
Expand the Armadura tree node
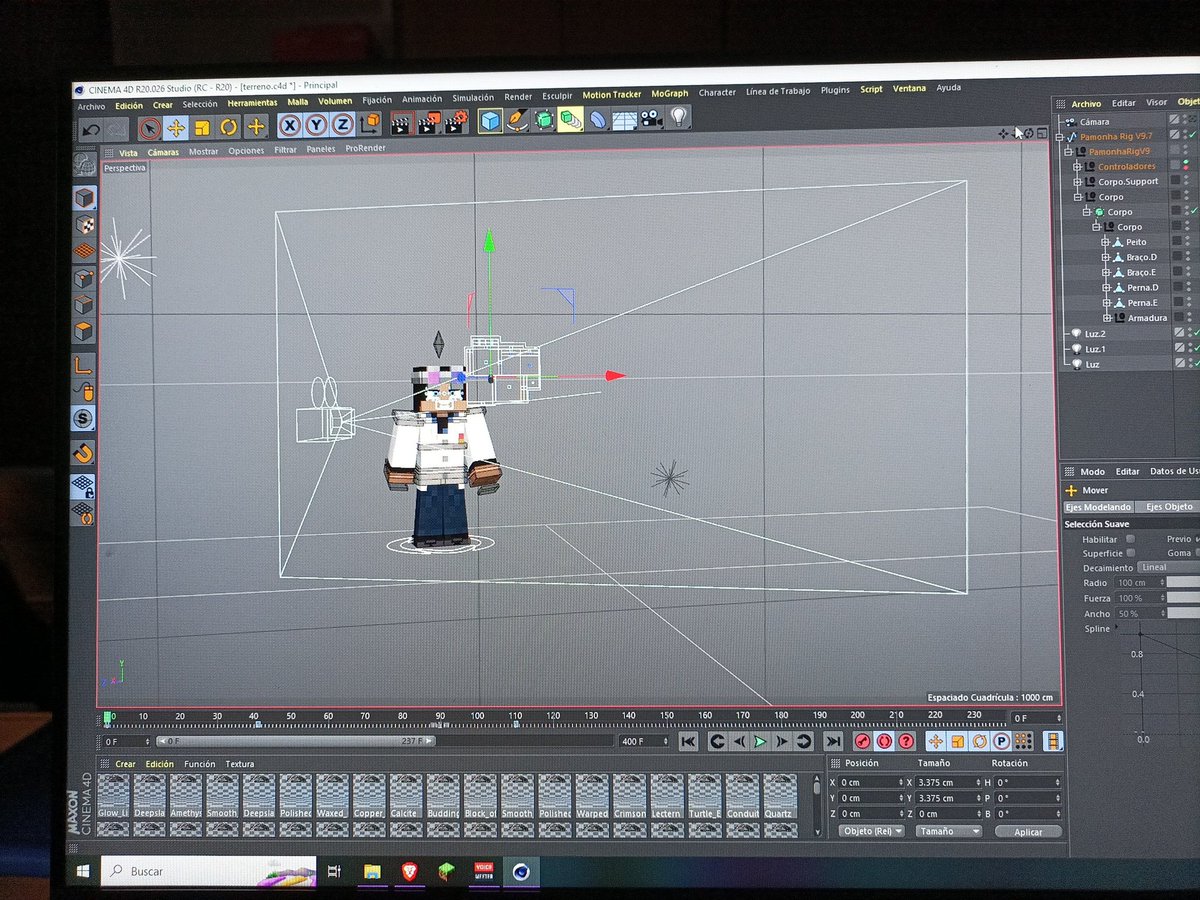click(x=1106, y=318)
